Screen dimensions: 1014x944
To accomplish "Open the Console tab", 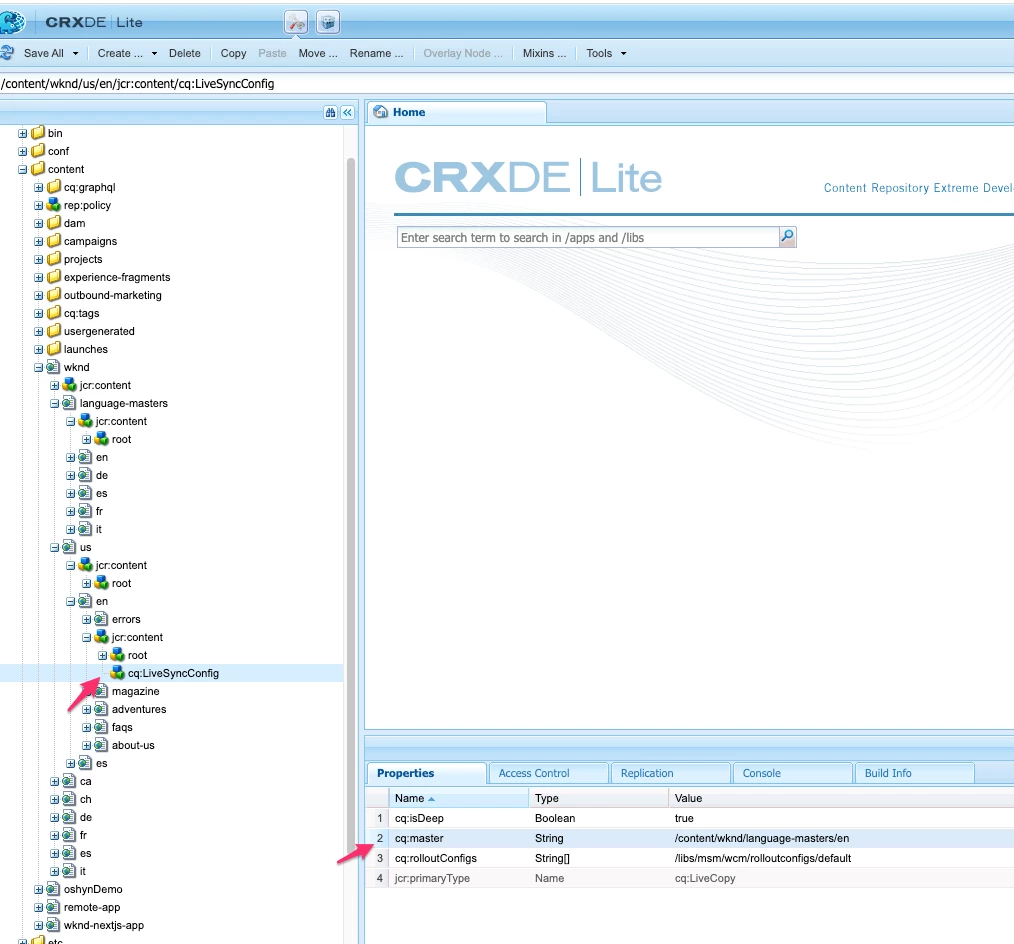I will click(x=792, y=773).
